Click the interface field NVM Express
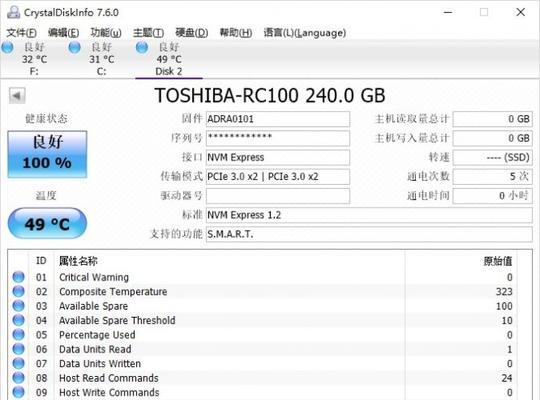 point(278,157)
